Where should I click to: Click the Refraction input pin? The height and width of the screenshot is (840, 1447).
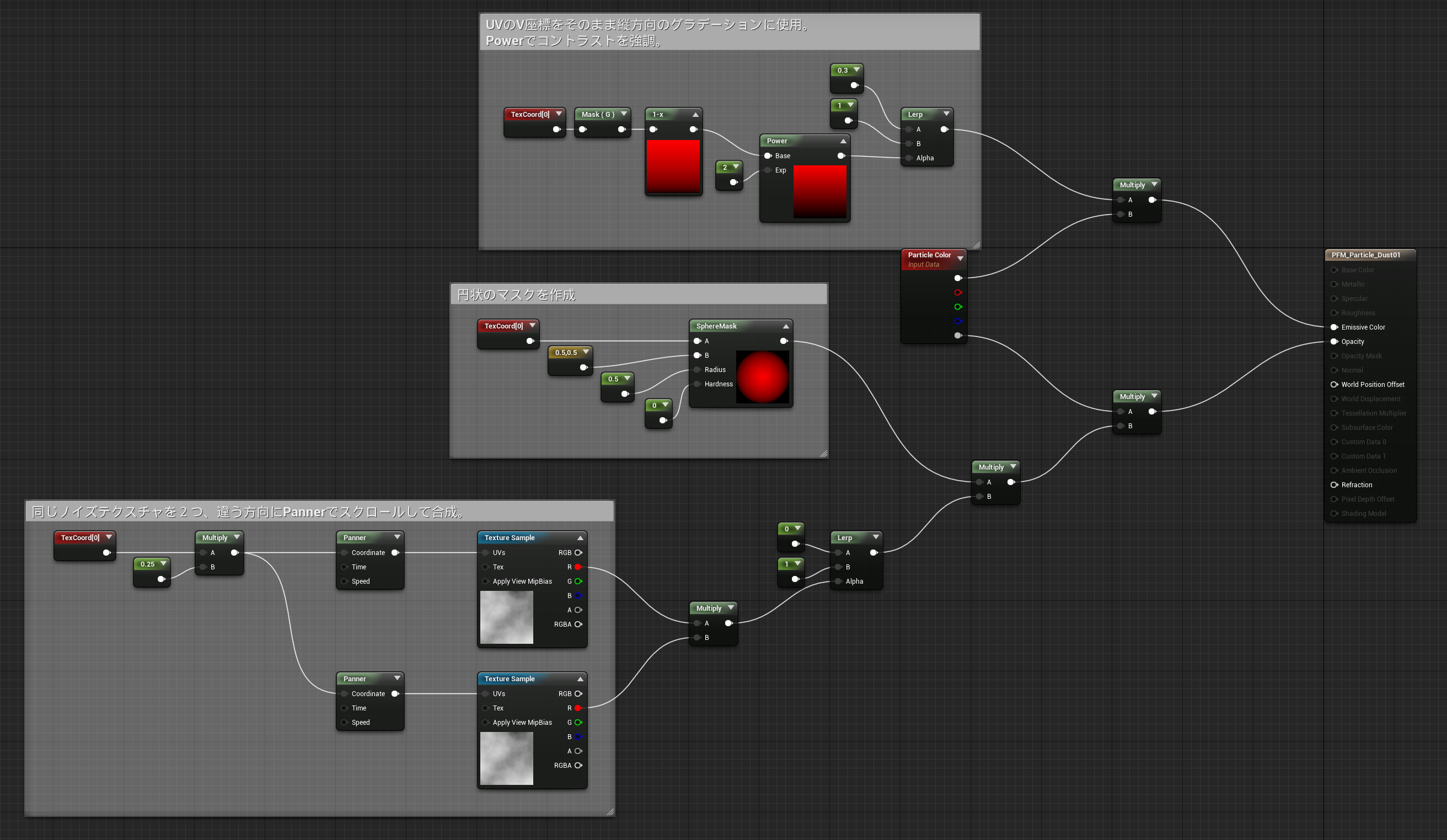(1334, 485)
